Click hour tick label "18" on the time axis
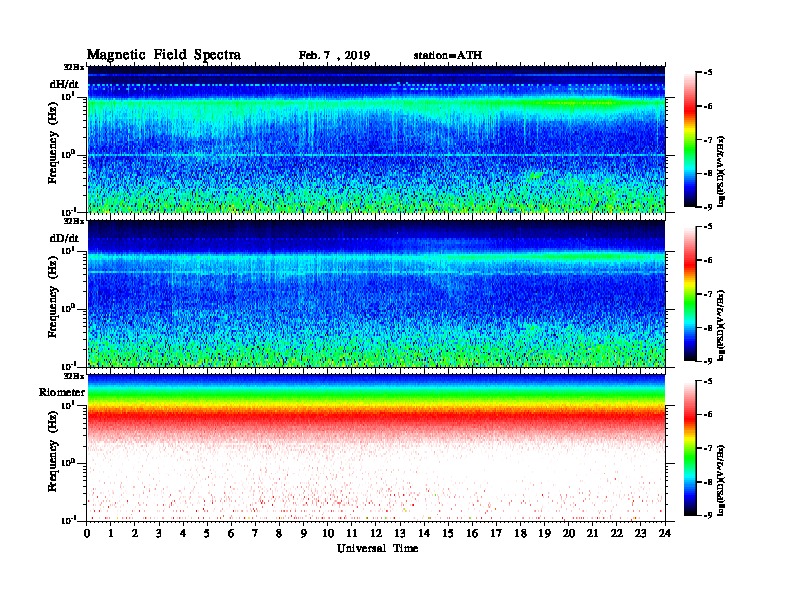The height and width of the screenshot is (612, 792). pos(521,534)
